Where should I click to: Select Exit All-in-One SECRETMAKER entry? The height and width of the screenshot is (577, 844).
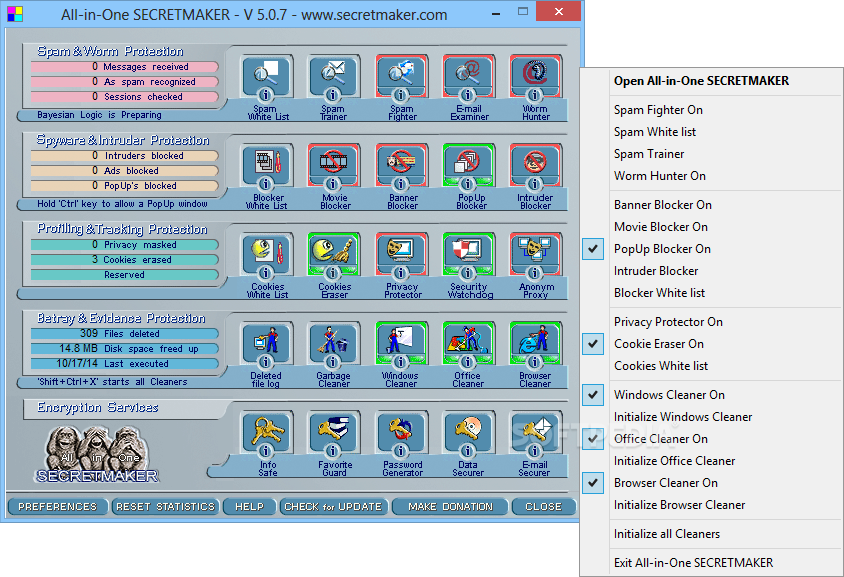pos(711,563)
